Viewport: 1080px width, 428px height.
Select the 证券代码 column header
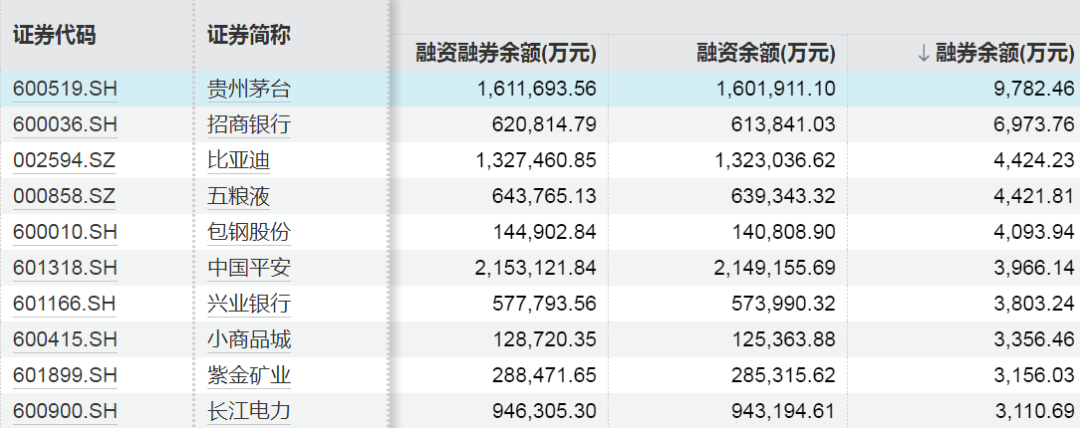(54, 36)
